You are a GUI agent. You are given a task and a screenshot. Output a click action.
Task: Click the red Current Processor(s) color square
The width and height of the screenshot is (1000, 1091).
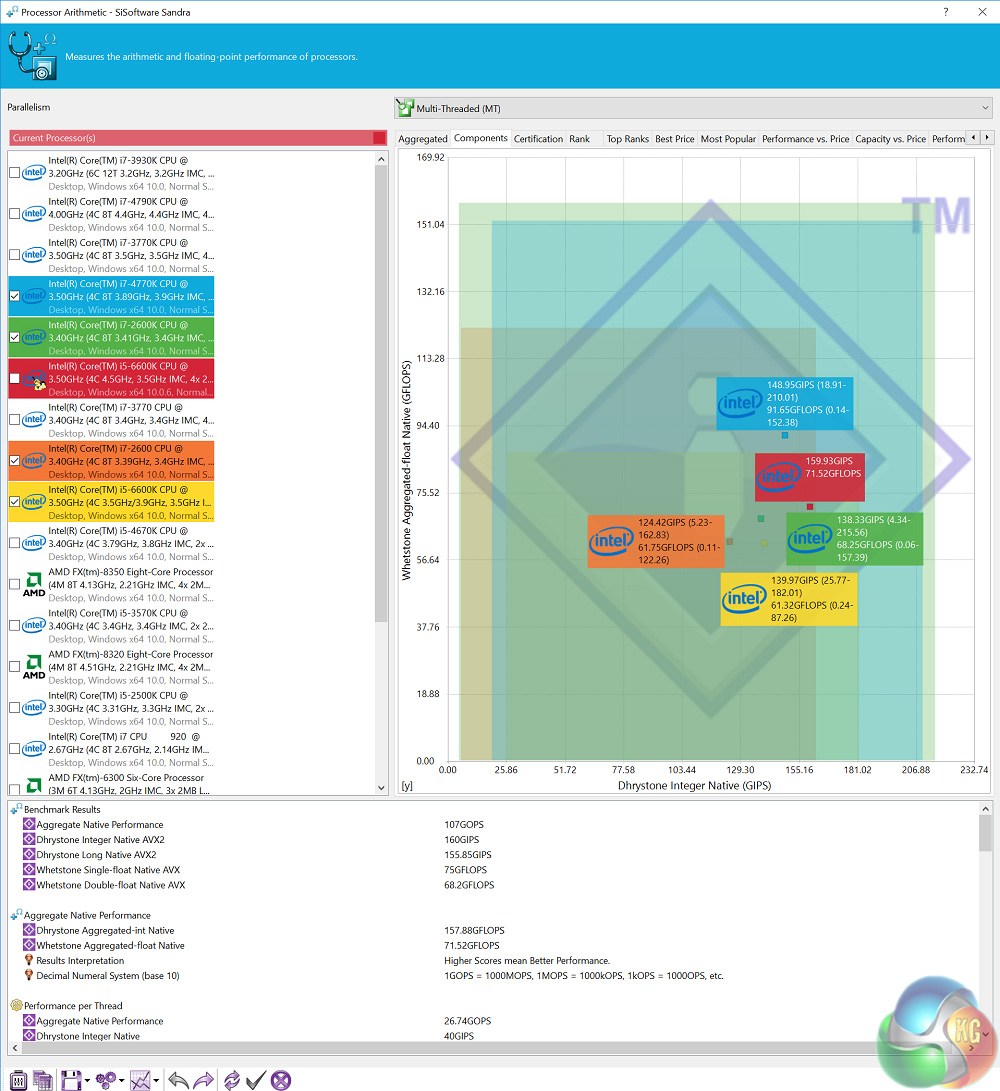(x=379, y=138)
